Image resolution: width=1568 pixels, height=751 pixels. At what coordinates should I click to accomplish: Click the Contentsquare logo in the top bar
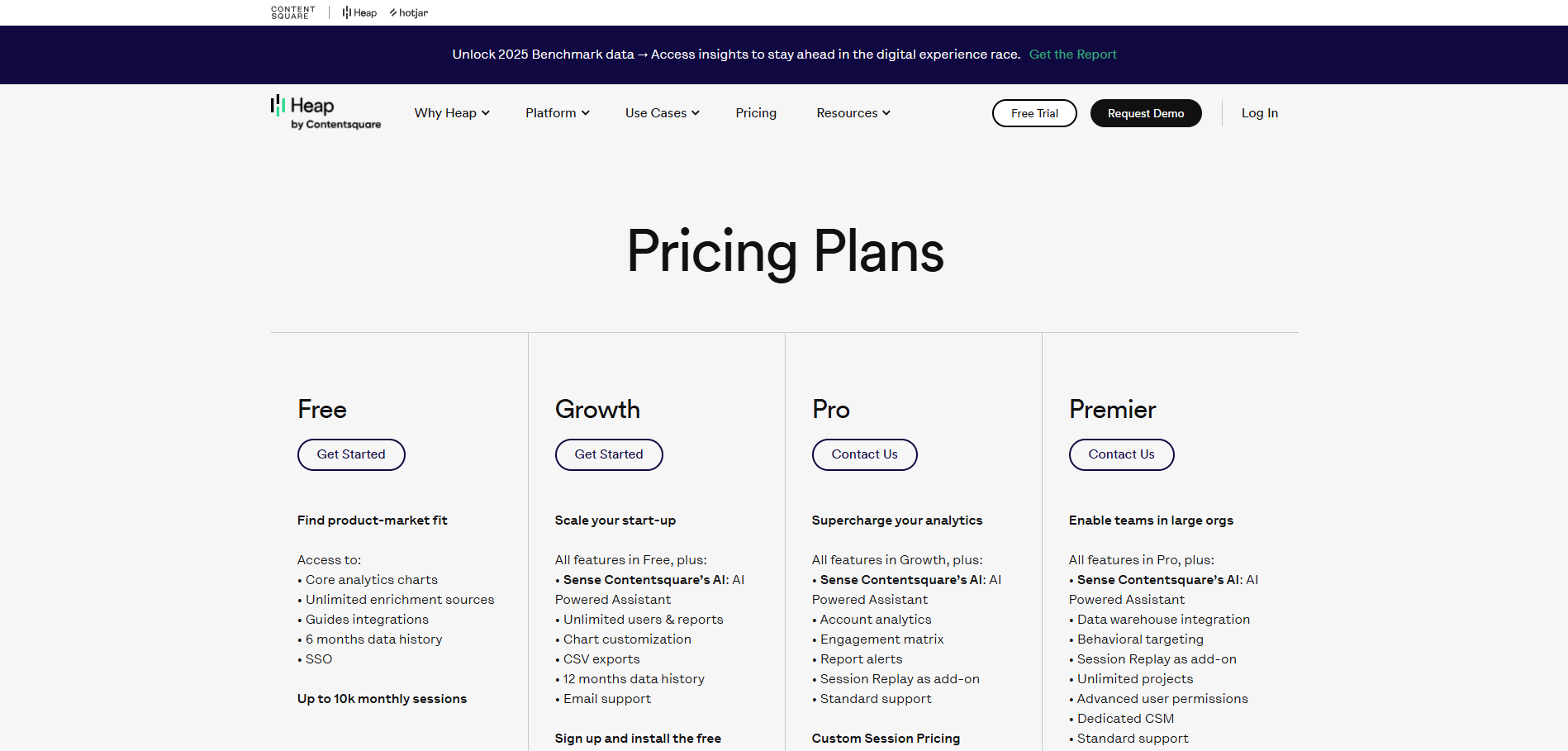point(292,12)
